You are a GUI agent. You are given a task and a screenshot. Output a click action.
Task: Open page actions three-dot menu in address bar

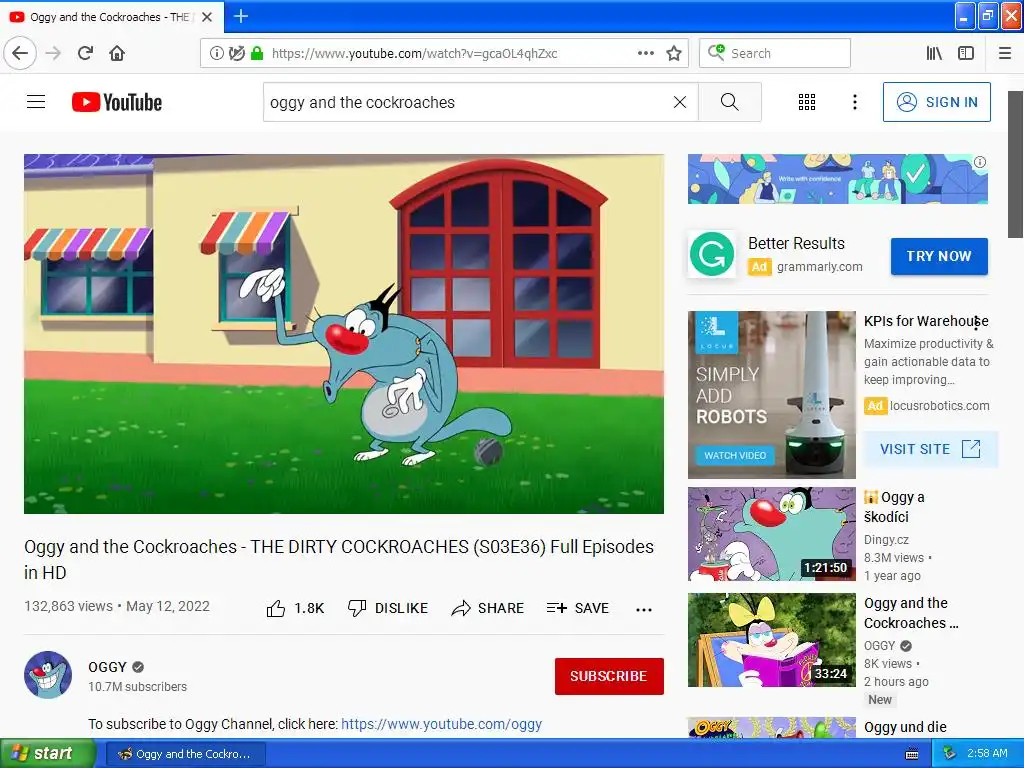click(x=645, y=53)
